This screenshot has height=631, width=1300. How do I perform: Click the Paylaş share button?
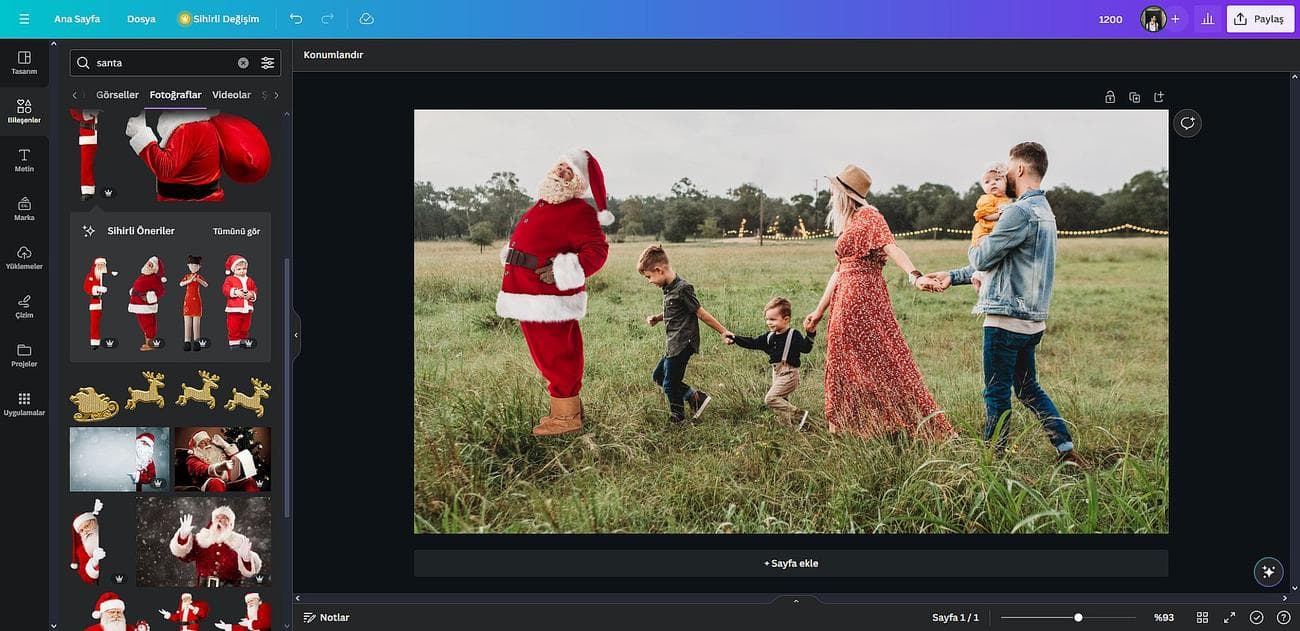click(1259, 19)
